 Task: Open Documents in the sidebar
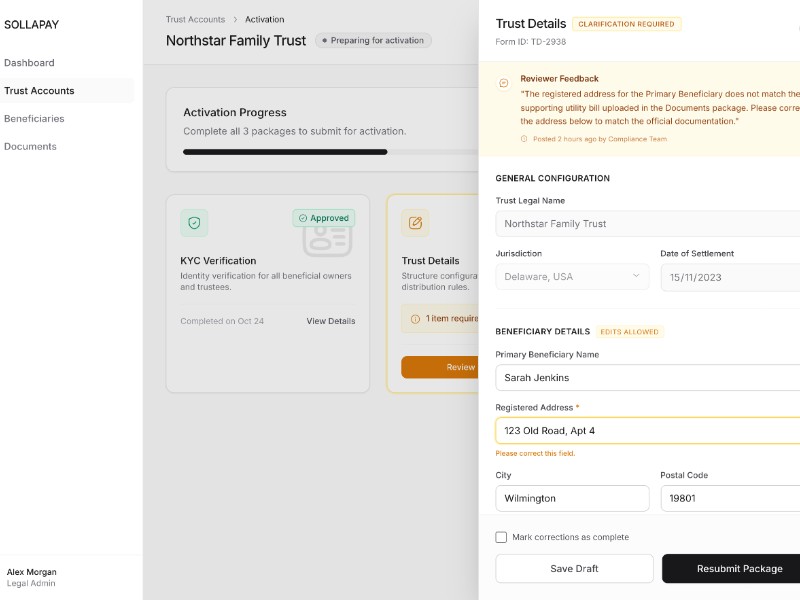tap(30, 147)
